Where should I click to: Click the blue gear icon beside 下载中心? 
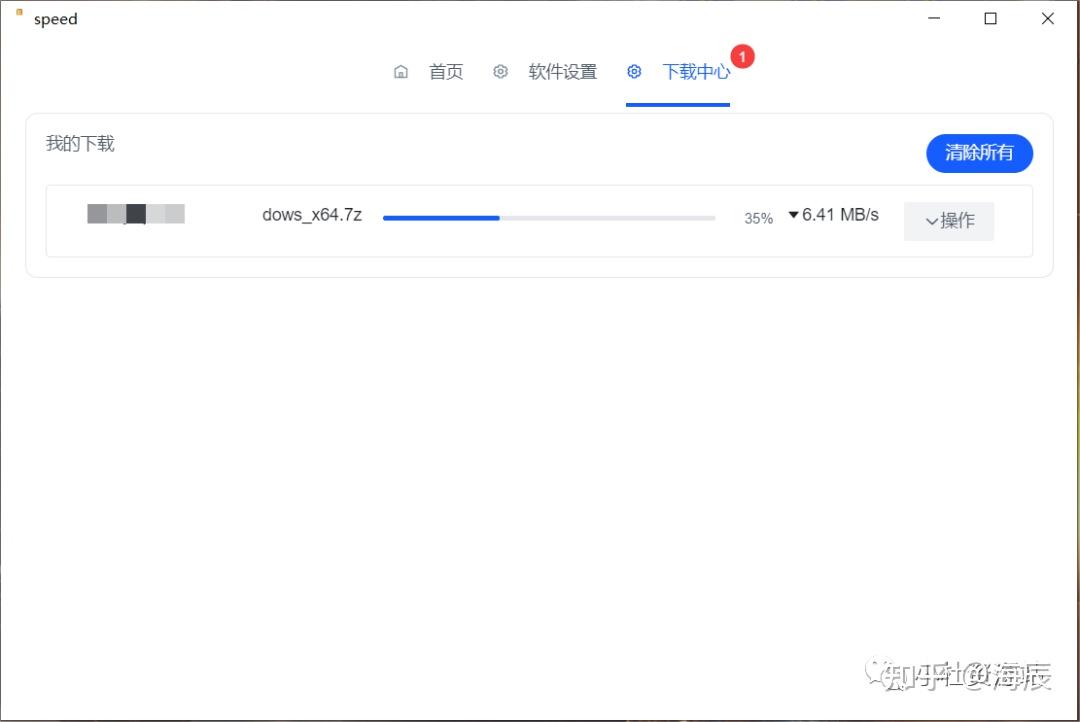(x=634, y=72)
